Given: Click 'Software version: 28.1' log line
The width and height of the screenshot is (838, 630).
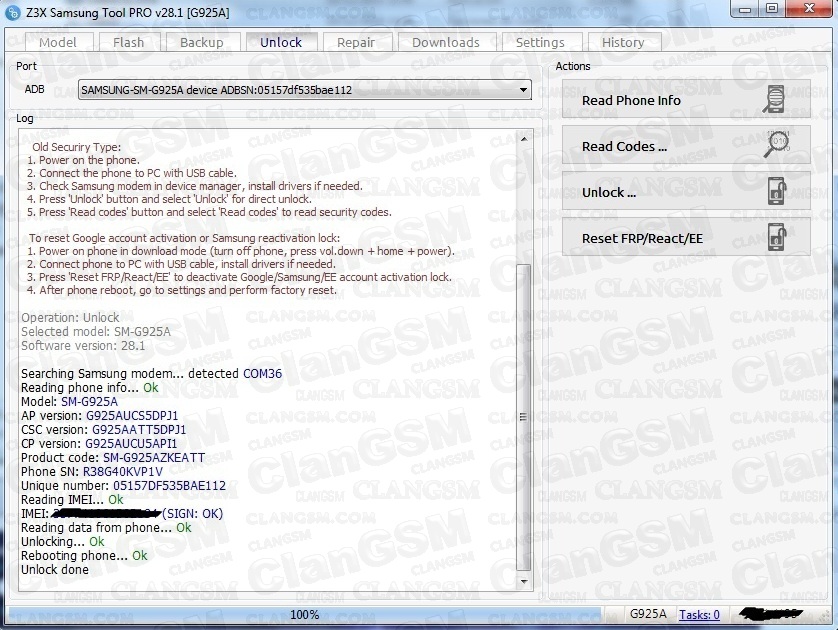Looking at the screenshot, I should pyautogui.click(x=83, y=346).
